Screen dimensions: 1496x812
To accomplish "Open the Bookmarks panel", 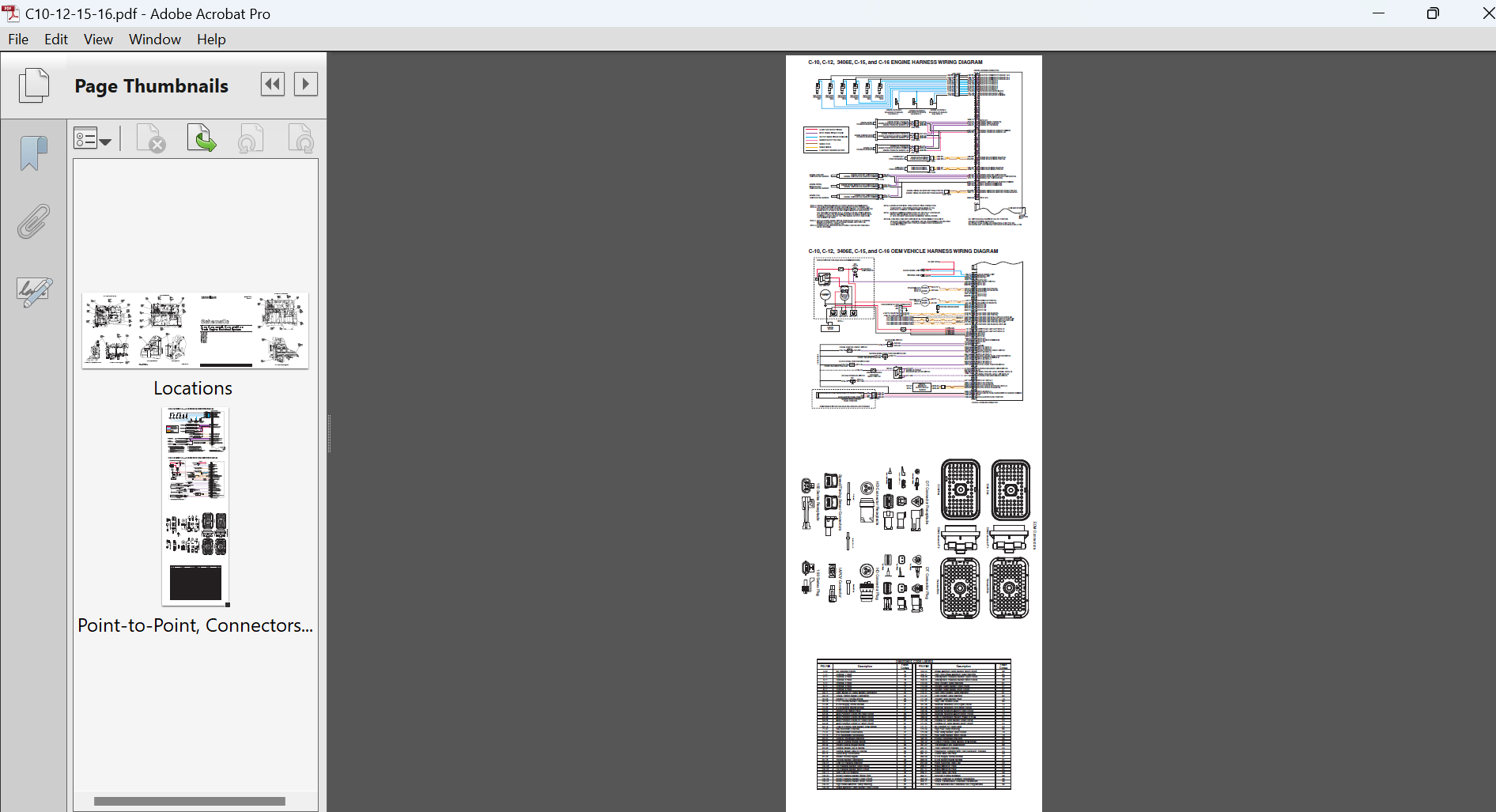I will (34, 153).
